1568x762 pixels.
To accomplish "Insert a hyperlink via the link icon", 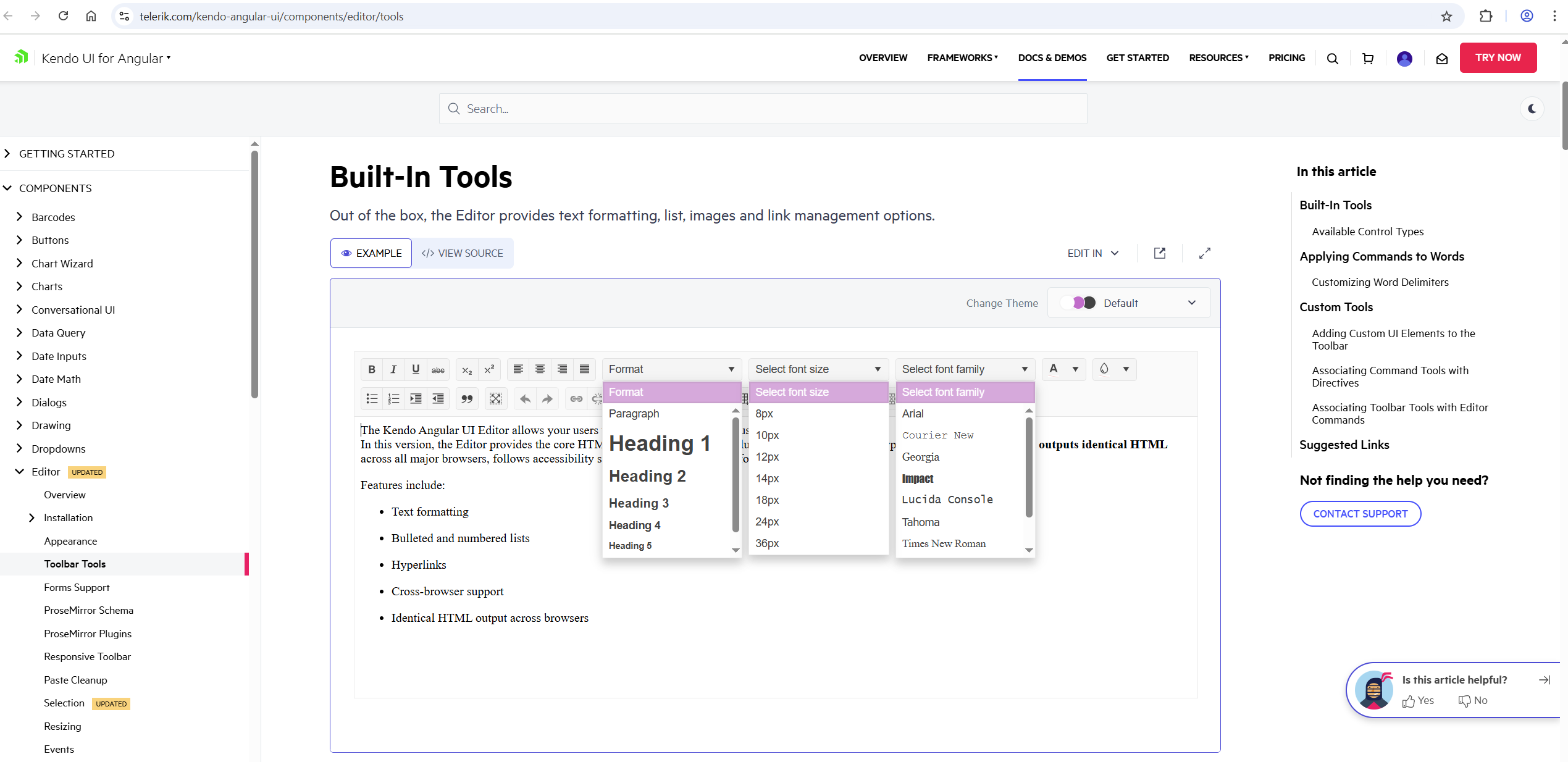I will [x=576, y=399].
